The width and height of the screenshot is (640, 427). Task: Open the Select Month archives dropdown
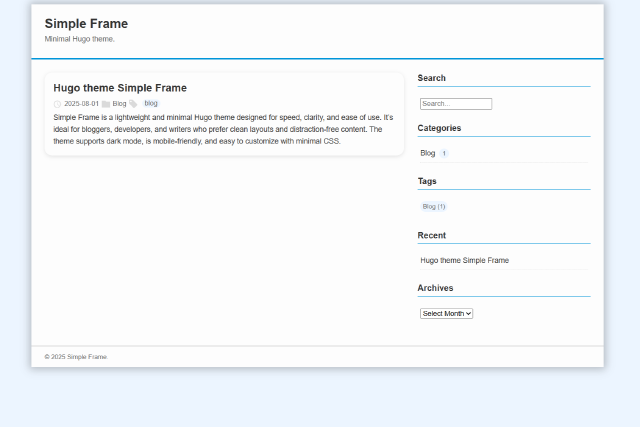[446, 313]
